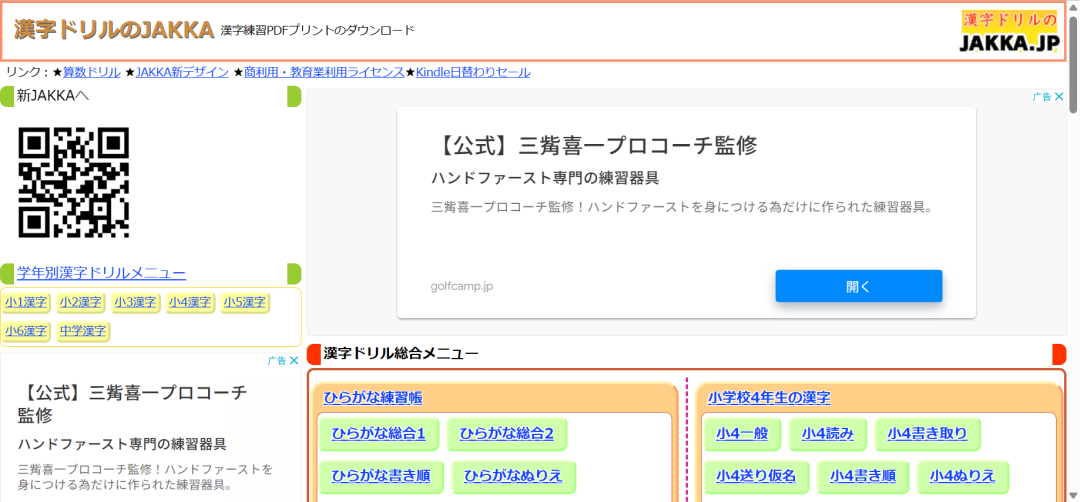Select 小4漢字 button

(x=190, y=302)
